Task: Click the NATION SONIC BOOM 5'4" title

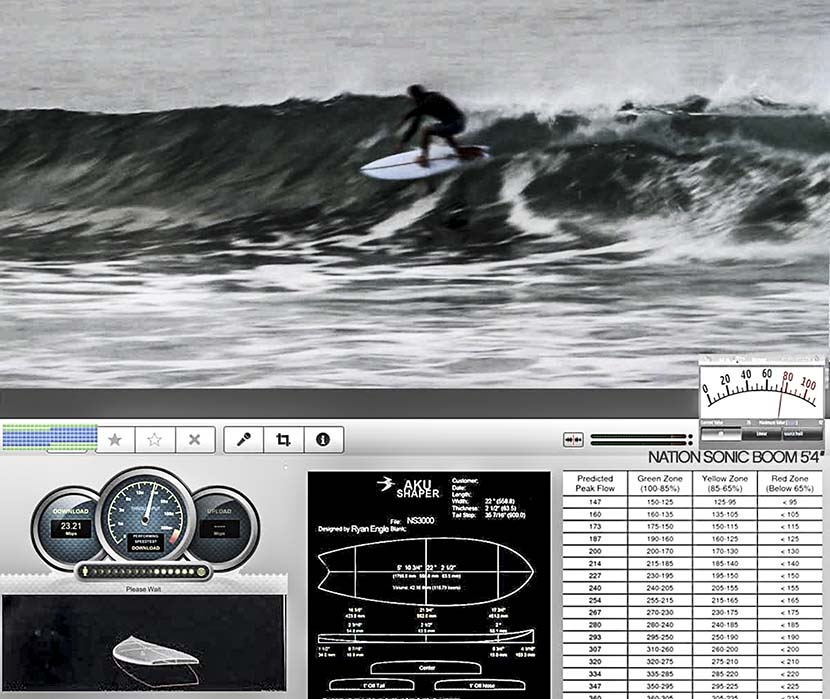Action: click(x=736, y=457)
